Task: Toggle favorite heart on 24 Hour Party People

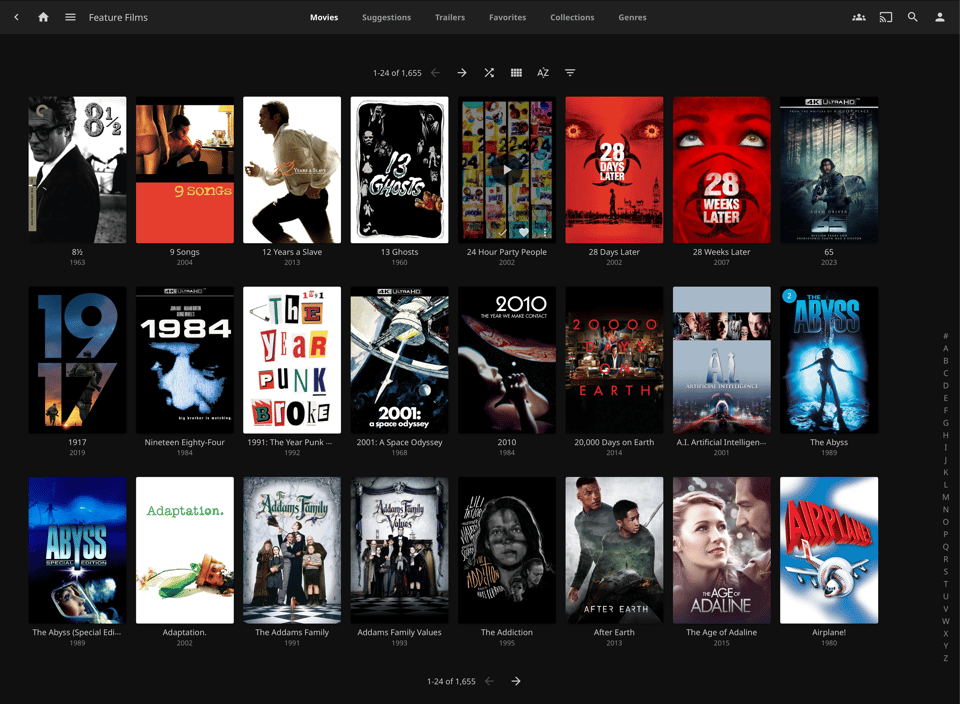Action: pos(524,232)
